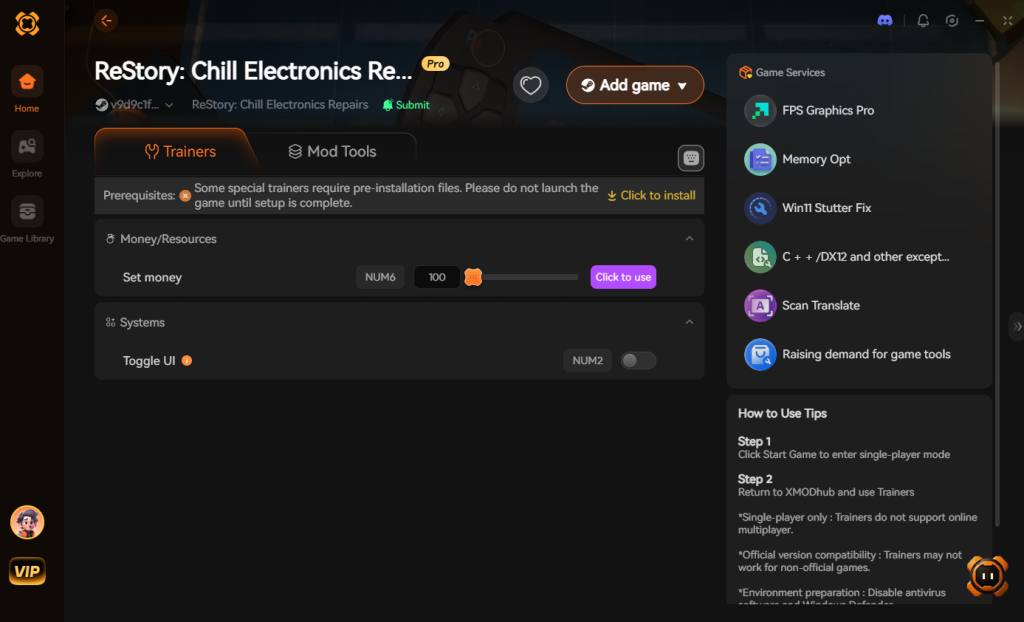Click the NUM6 hotkey for Set money
The image size is (1024, 622).
380,277
